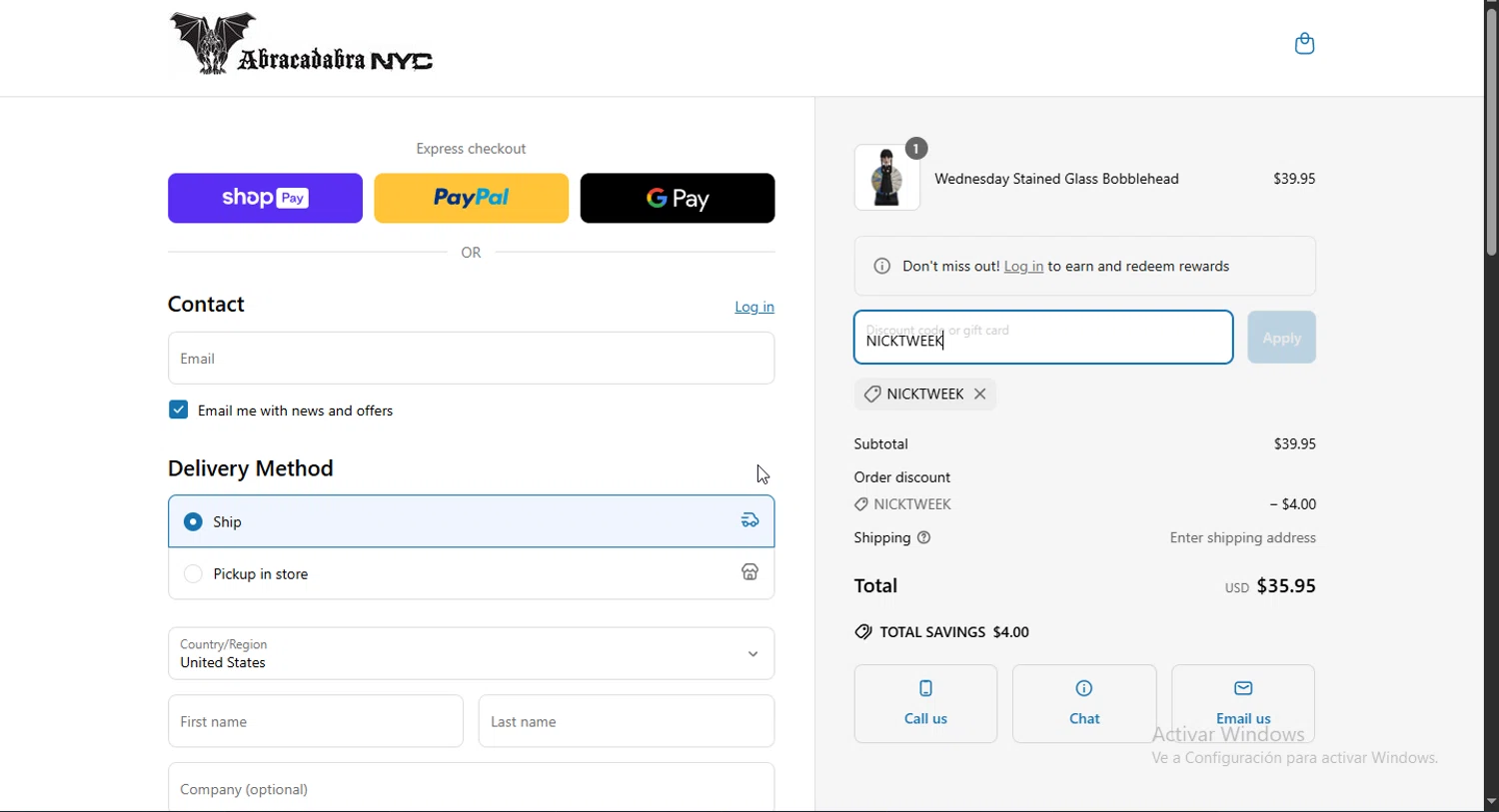Click the Contact Log in link
This screenshot has height=812, width=1499.
coord(754,308)
